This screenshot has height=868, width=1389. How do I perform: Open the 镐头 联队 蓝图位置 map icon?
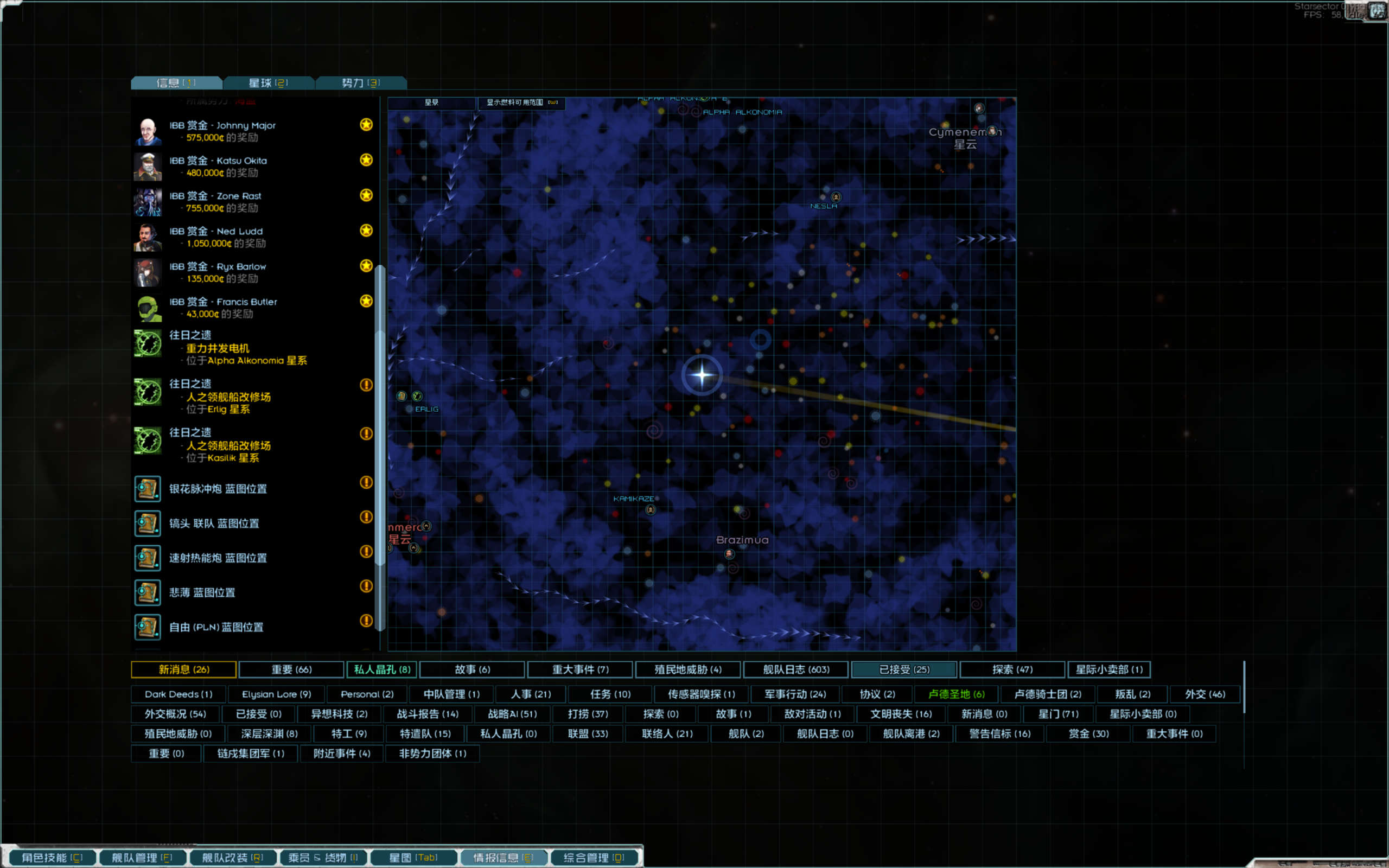(148, 524)
